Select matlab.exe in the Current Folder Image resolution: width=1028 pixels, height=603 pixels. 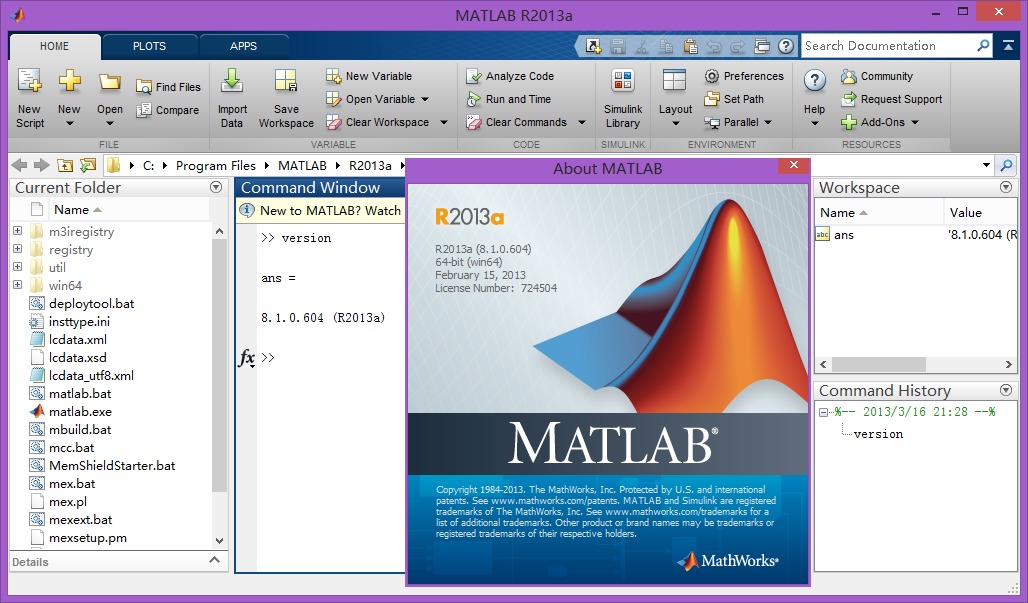(80, 411)
